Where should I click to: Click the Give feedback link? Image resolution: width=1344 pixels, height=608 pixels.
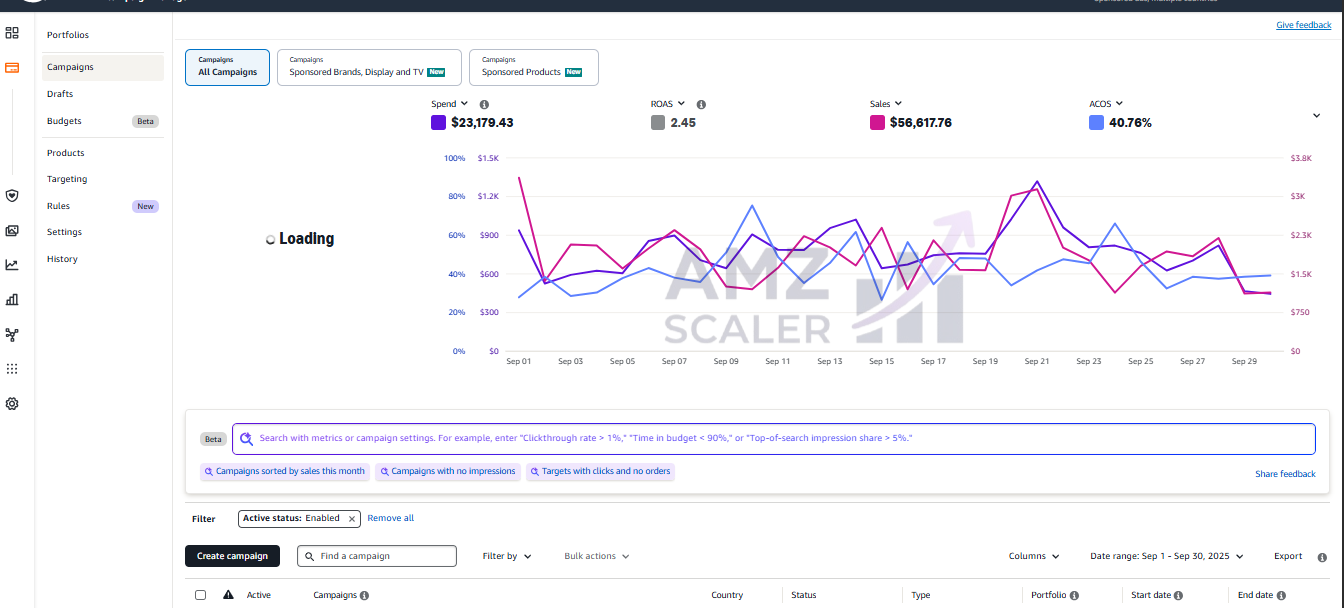(x=1304, y=25)
